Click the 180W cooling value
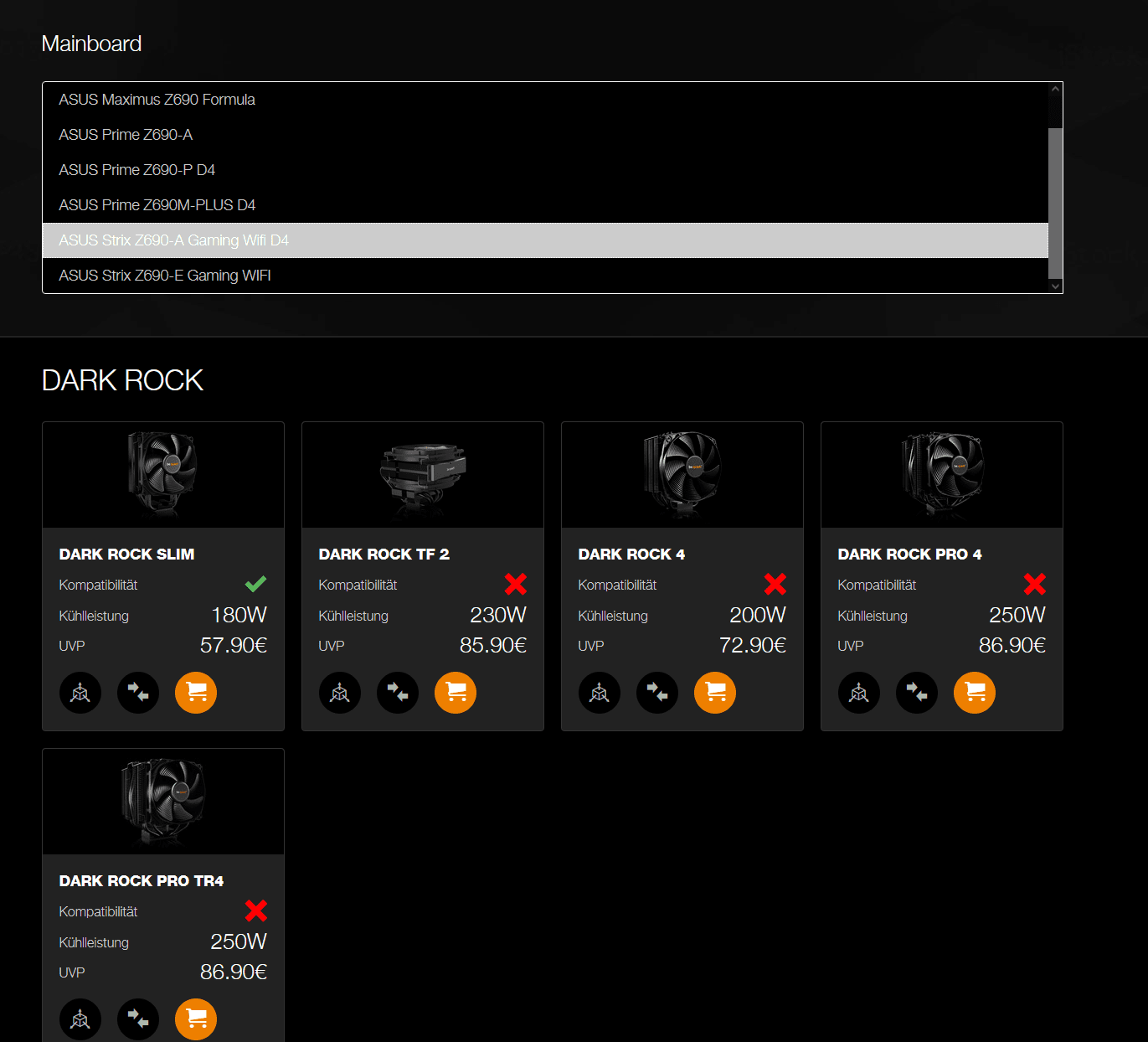1148x1042 pixels. coord(239,616)
